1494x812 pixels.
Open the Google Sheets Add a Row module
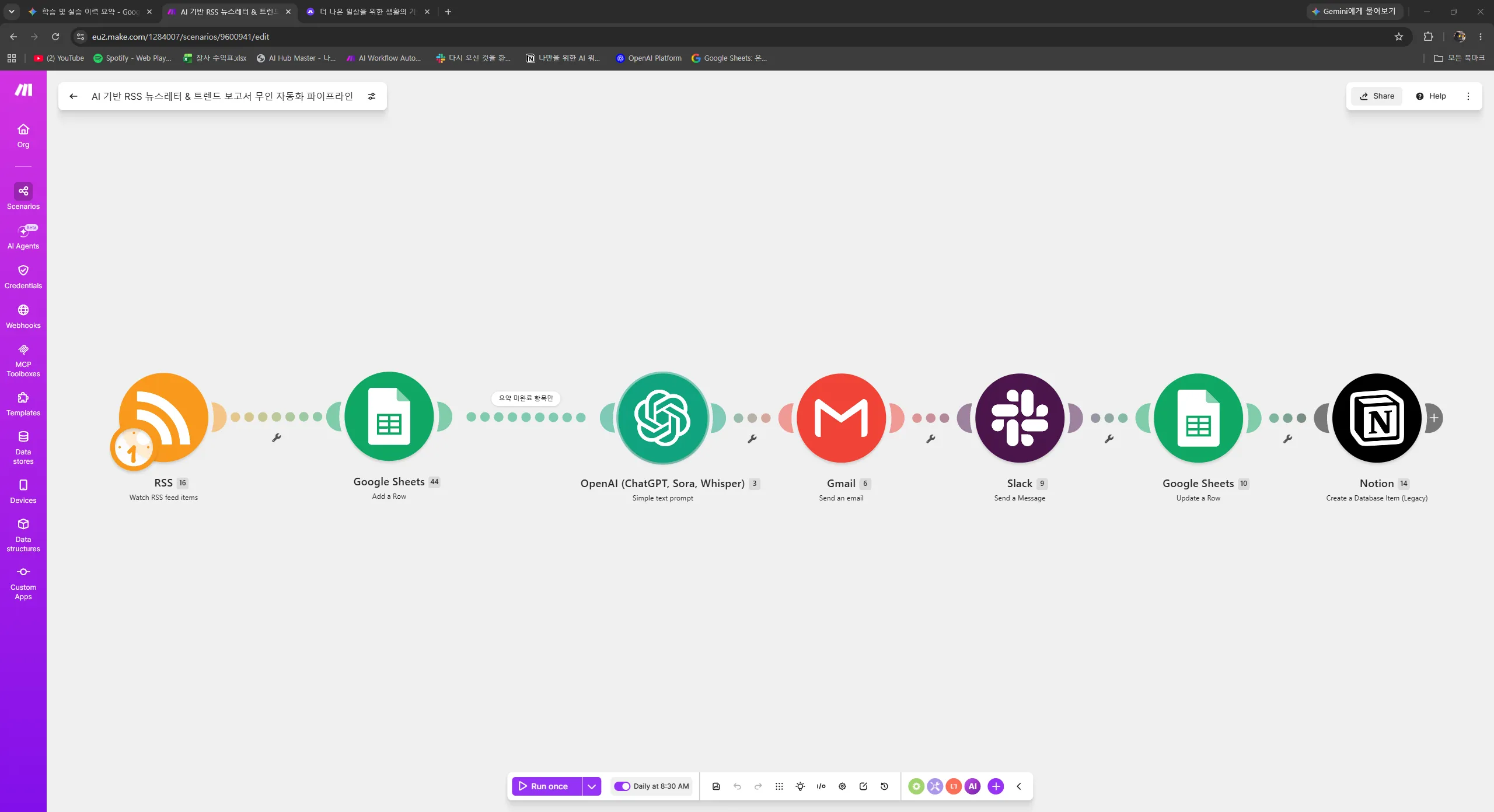[x=389, y=416]
